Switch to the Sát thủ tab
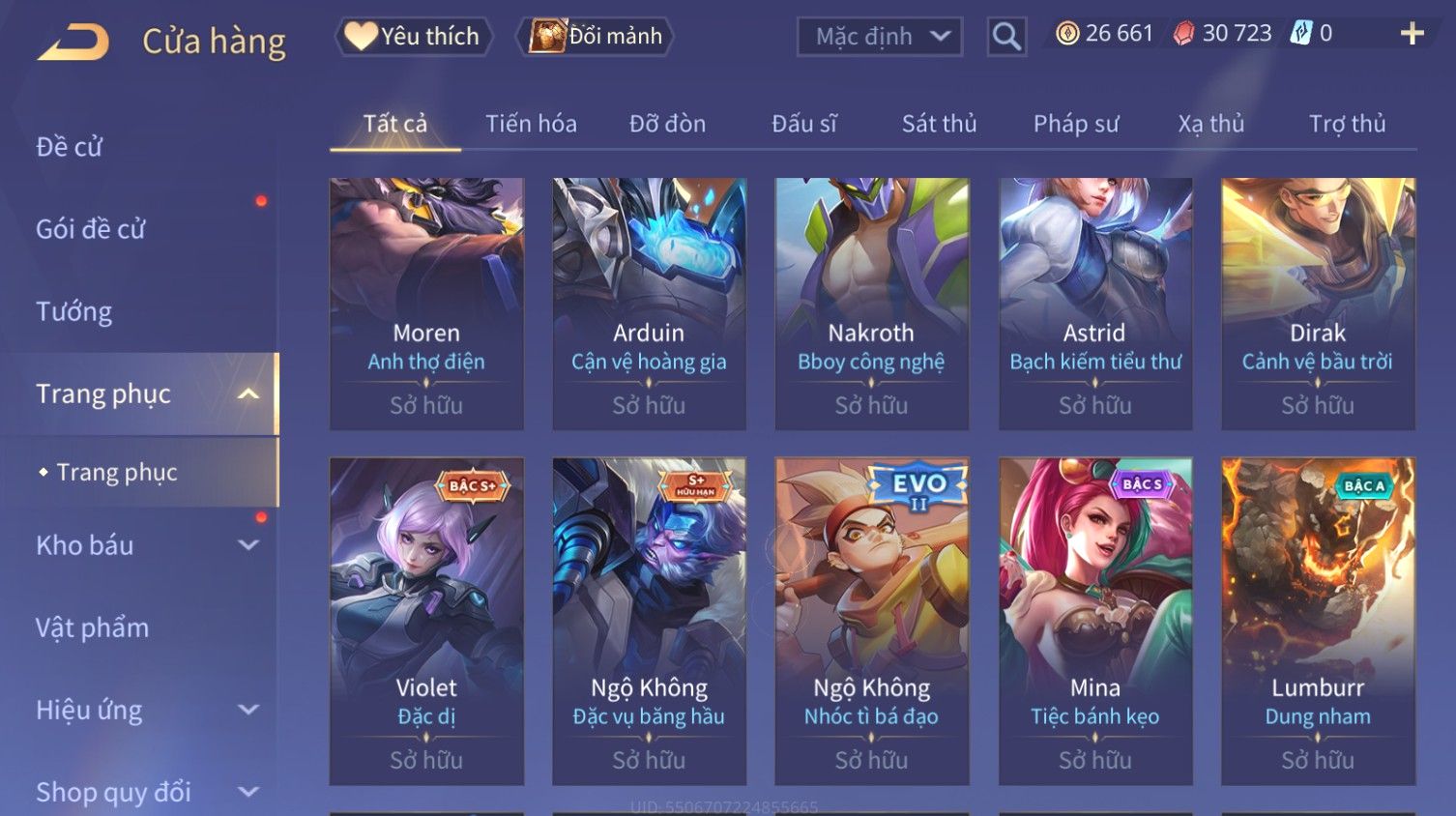The height and width of the screenshot is (816, 1456). coord(939,124)
